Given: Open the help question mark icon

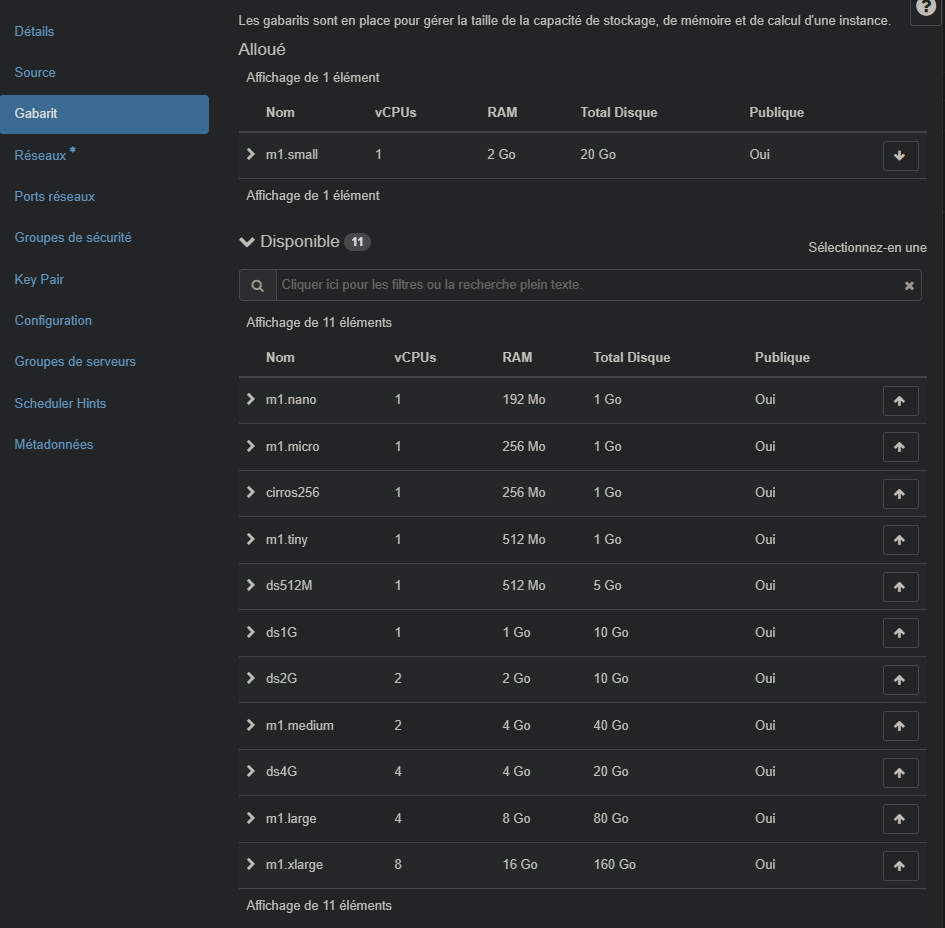Looking at the screenshot, I should point(926,9).
